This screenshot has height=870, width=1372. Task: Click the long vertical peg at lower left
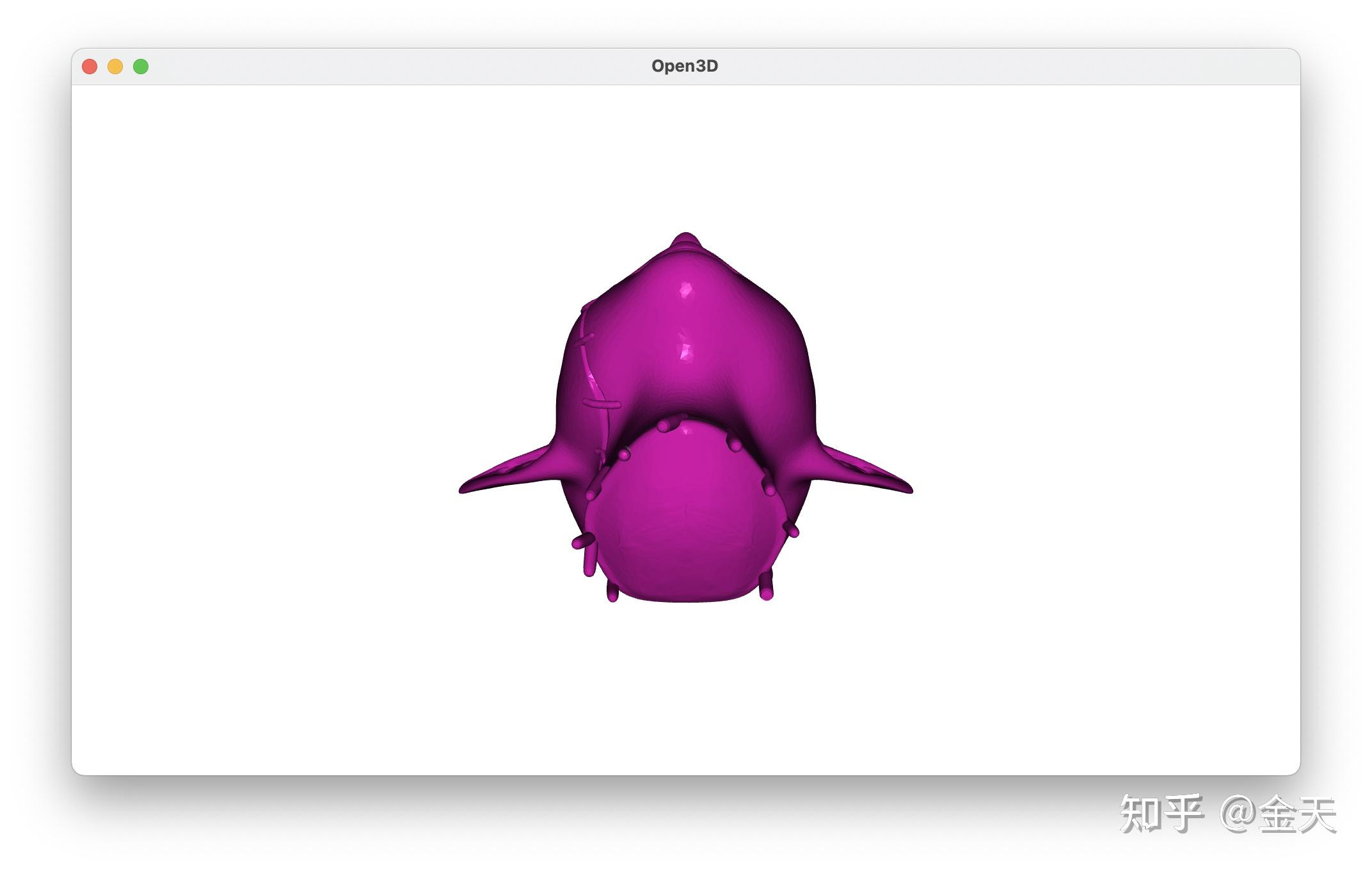click(589, 562)
